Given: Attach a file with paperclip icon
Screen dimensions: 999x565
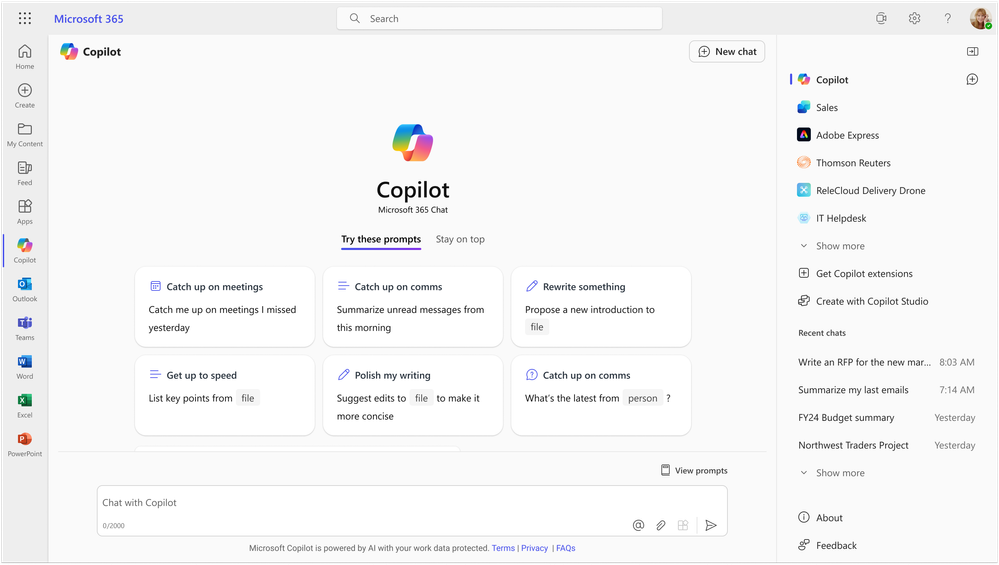Looking at the screenshot, I should pyautogui.click(x=661, y=525).
